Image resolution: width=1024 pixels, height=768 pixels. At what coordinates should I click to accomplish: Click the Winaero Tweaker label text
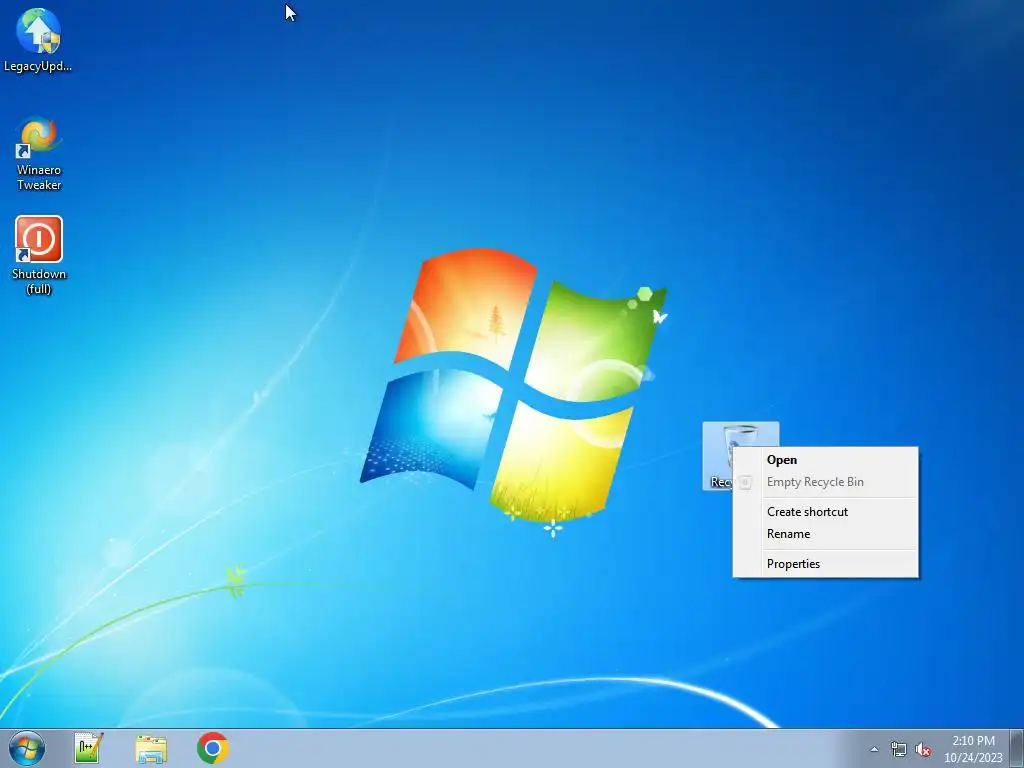tap(39, 177)
